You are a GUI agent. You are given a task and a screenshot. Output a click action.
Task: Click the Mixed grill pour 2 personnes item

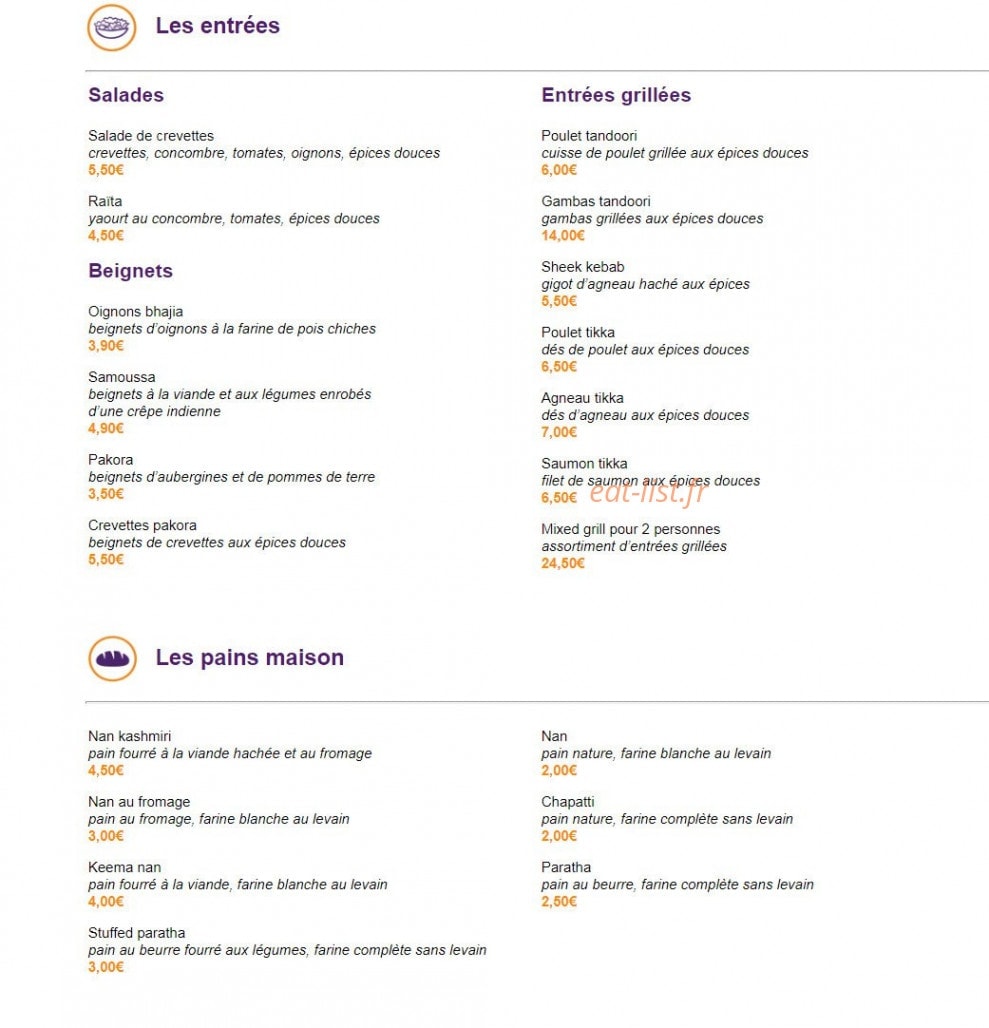click(x=630, y=529)
